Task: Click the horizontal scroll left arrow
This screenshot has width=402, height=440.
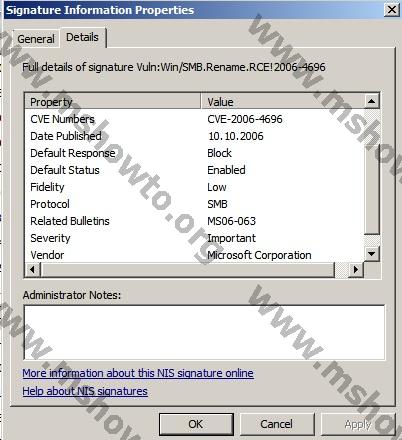Action: coord(33,269)
